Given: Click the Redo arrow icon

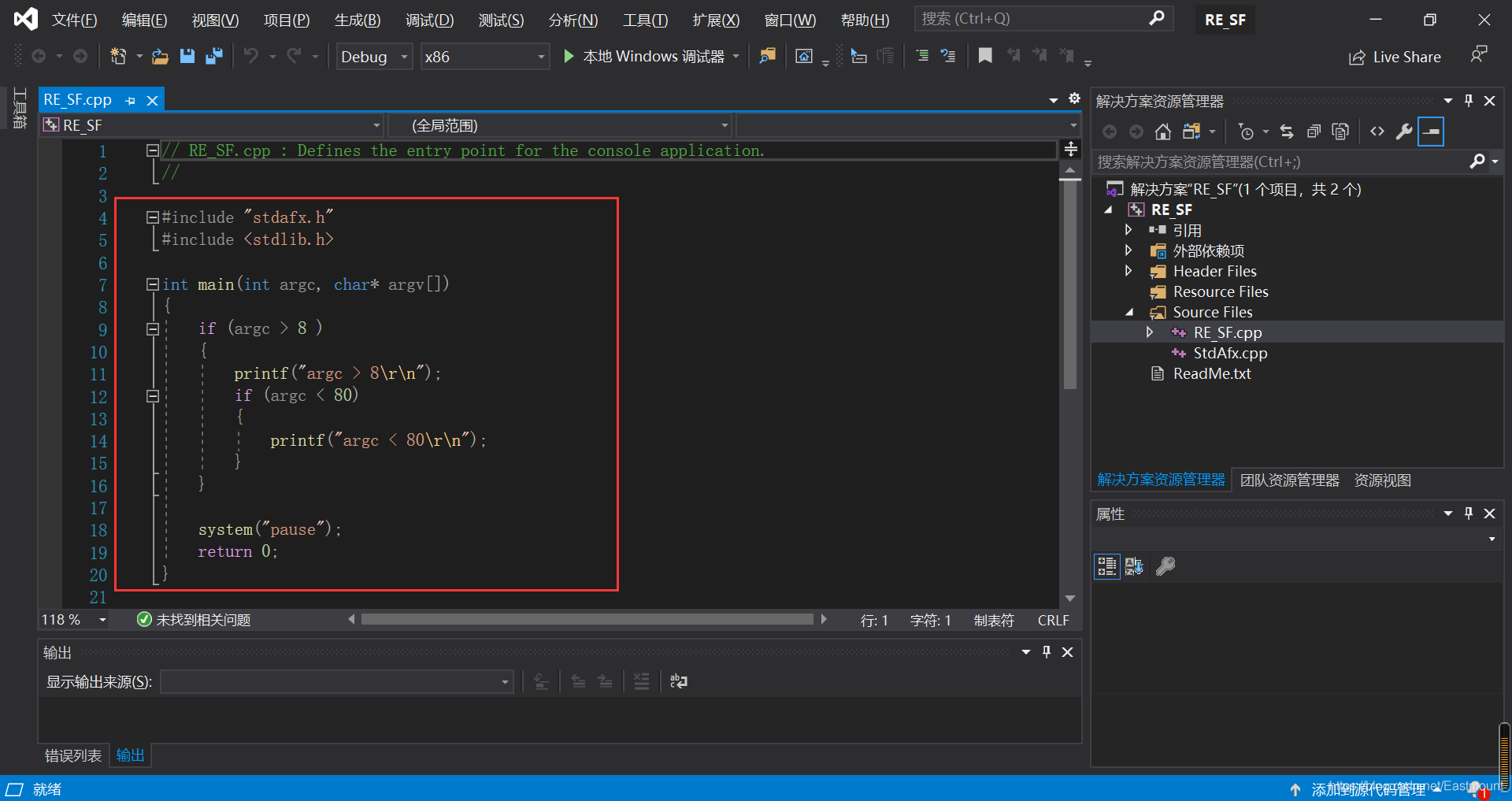Looking at the screenshot, I should (294, 56).
